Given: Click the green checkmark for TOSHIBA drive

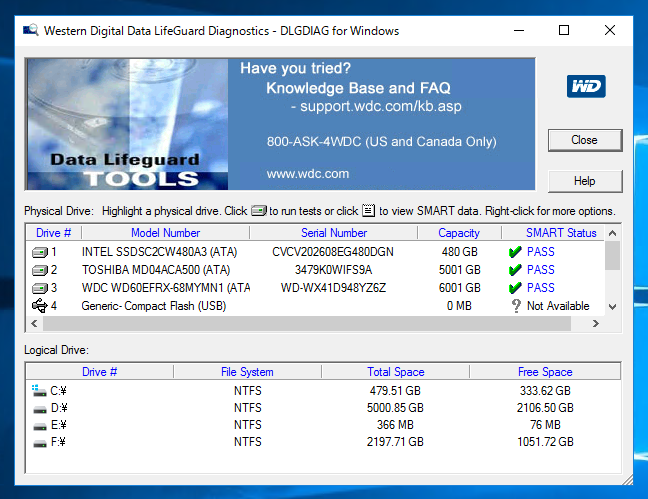Looking at the screenshot, I should pyautogui.click(x=515, y=270).
